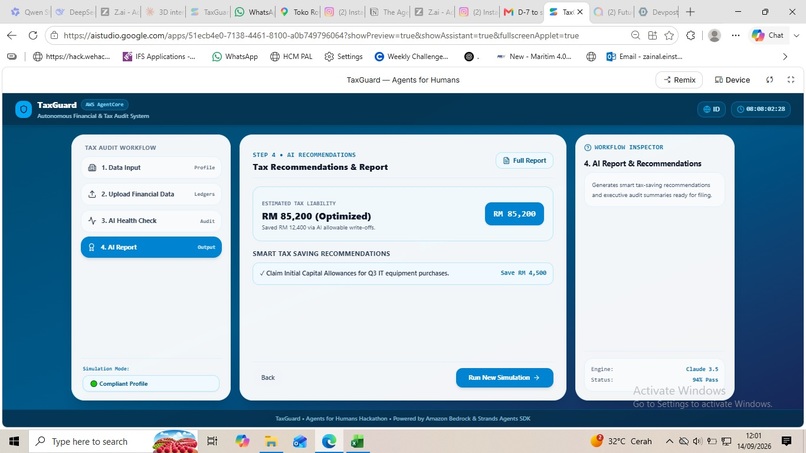Show hidden system tray icons

tap(669, 441)
